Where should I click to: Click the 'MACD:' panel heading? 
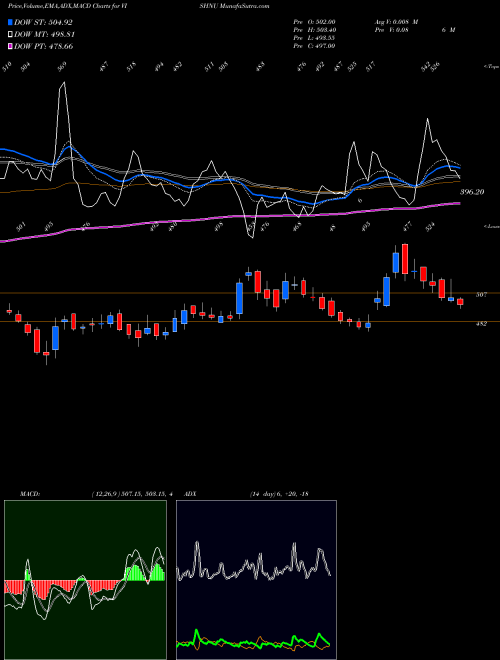pyautogui.click(x=29, y=494)
